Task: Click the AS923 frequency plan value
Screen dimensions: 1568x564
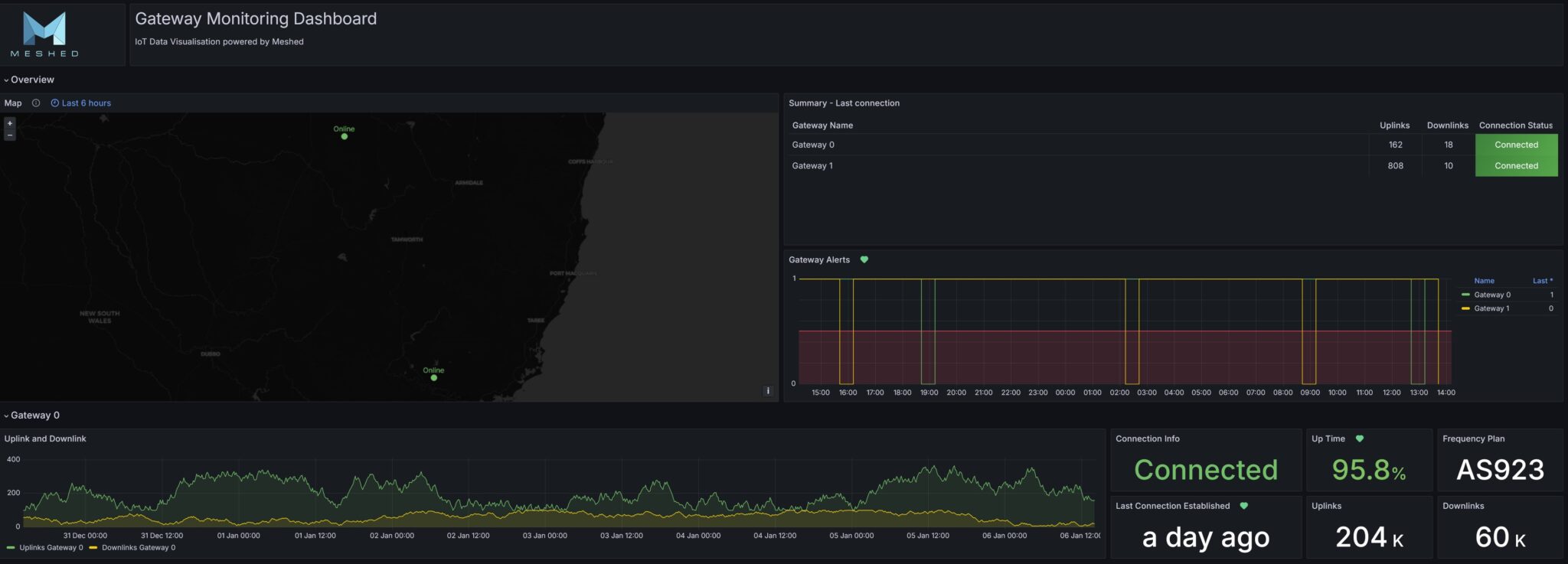Action: [1500, 470]
